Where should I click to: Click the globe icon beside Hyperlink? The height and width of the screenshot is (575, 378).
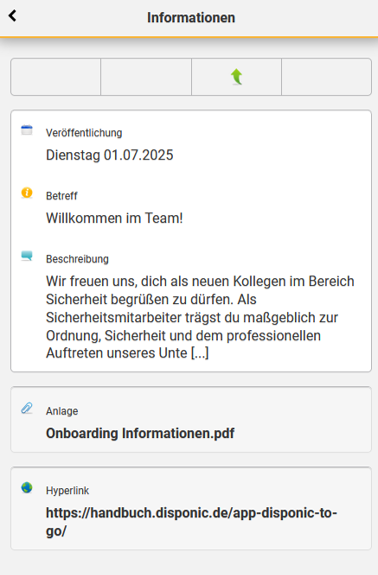click(27, 488)
